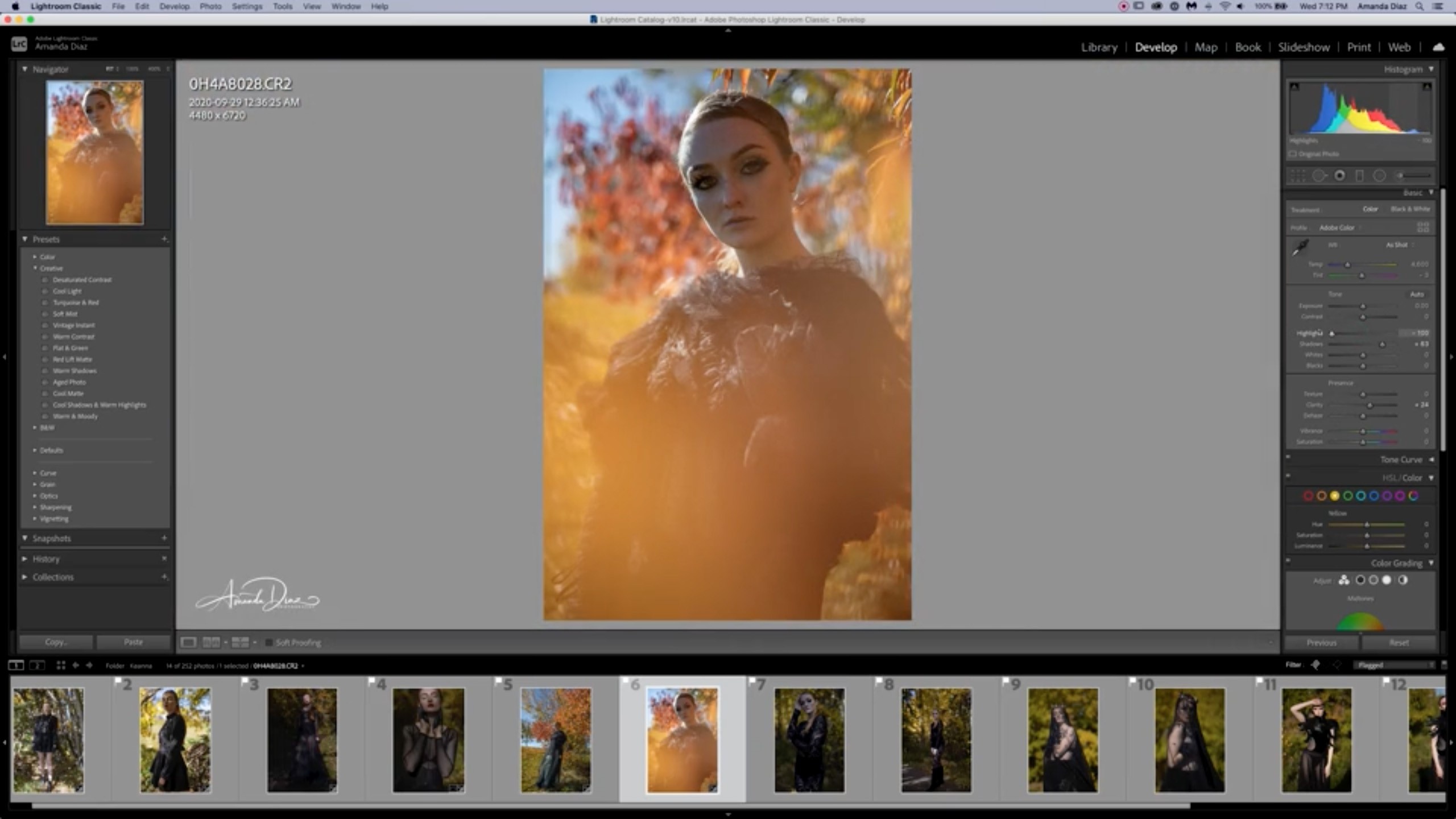Select filmstrip thumbnail number 7

(x=809, y=739)
